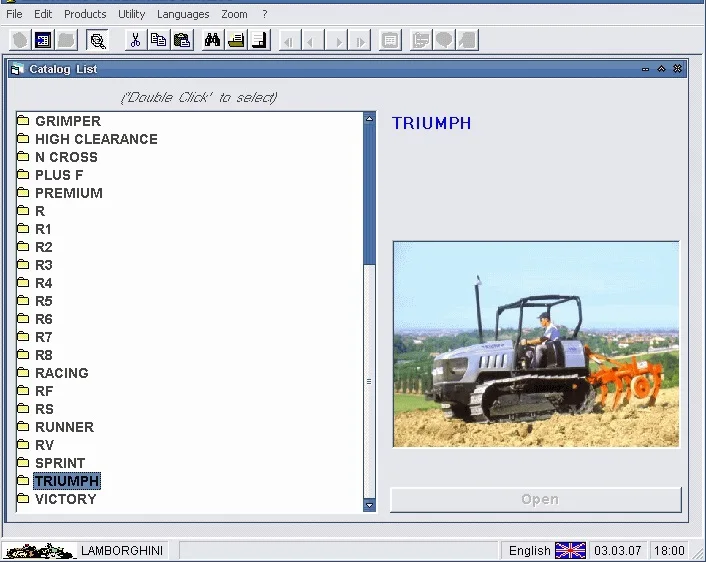This screenshot has width=706, height=562.
Task: Select the RUNNER catalog
Action: click(64, 427)
